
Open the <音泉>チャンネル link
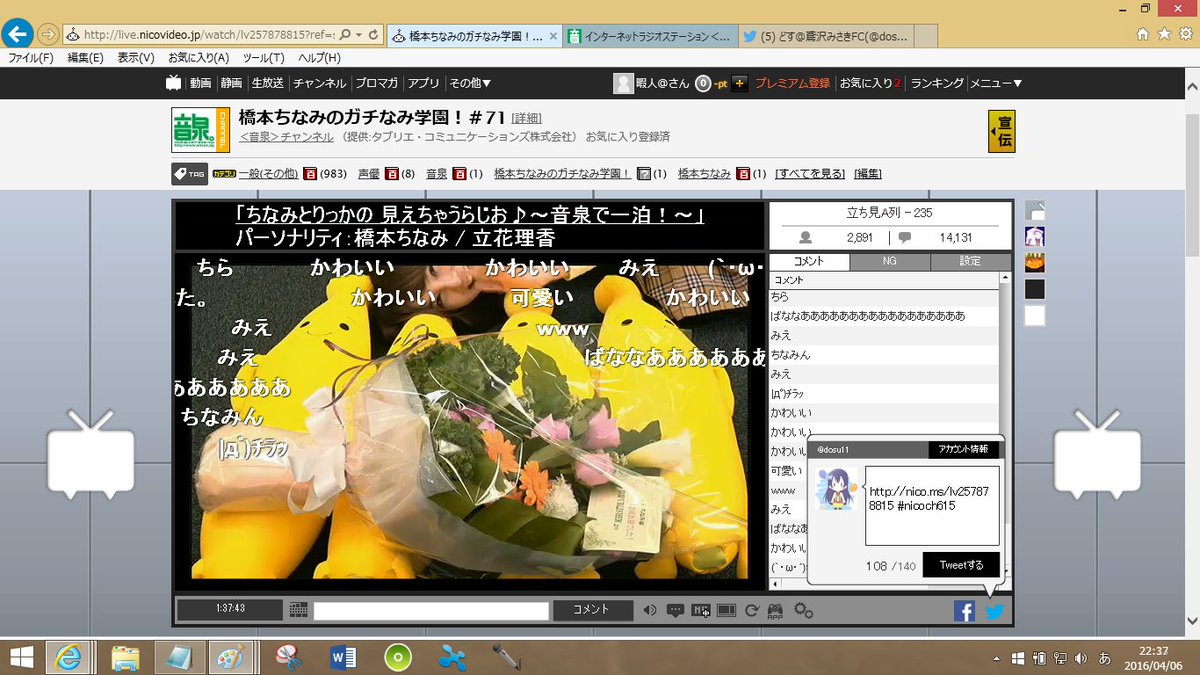point(286,136)
